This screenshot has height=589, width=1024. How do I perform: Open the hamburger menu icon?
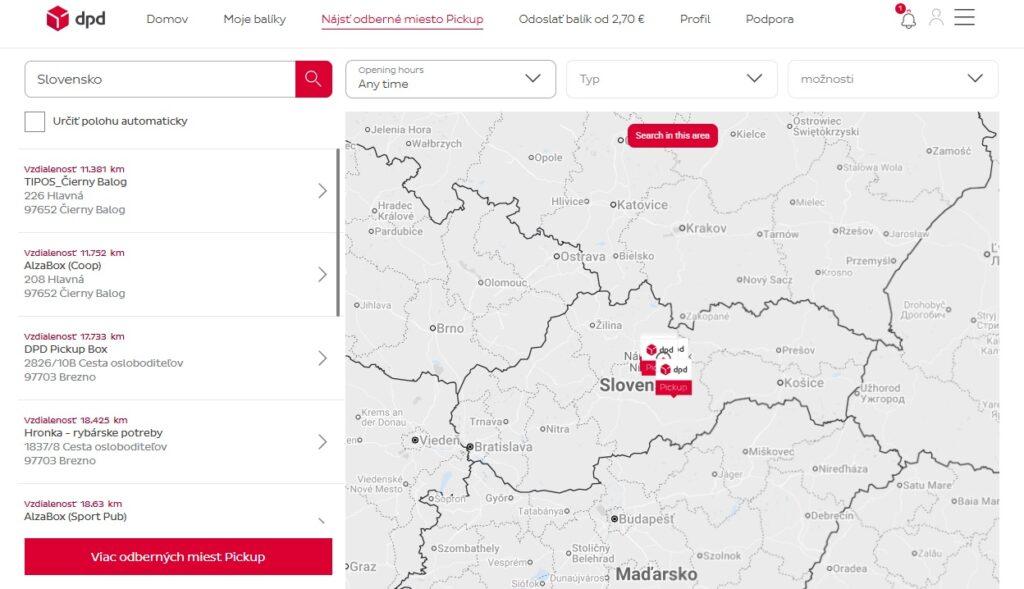[x=964, y=17]
